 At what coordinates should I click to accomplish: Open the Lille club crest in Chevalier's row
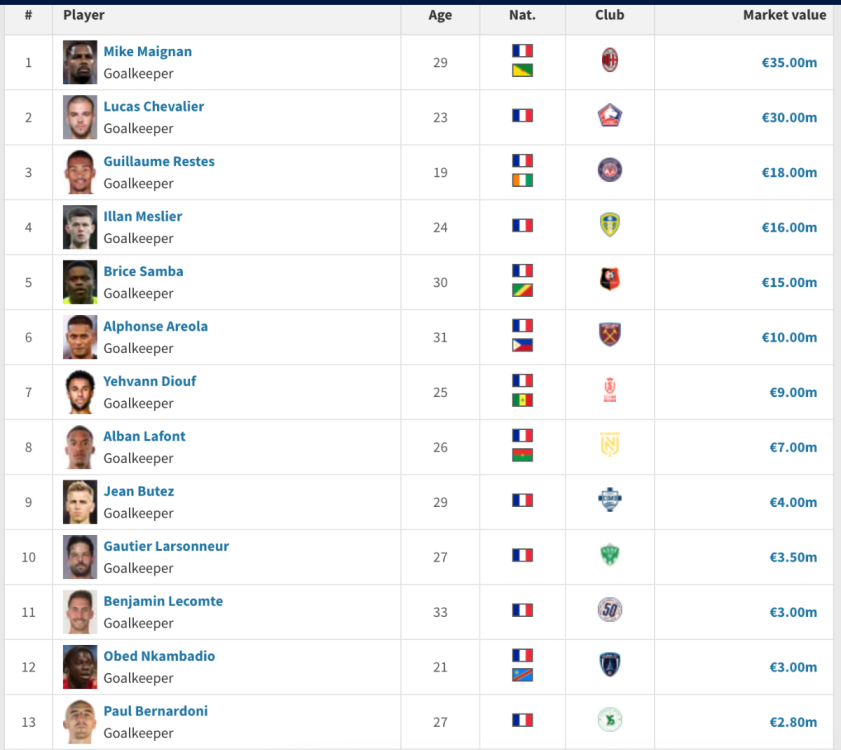609,115
